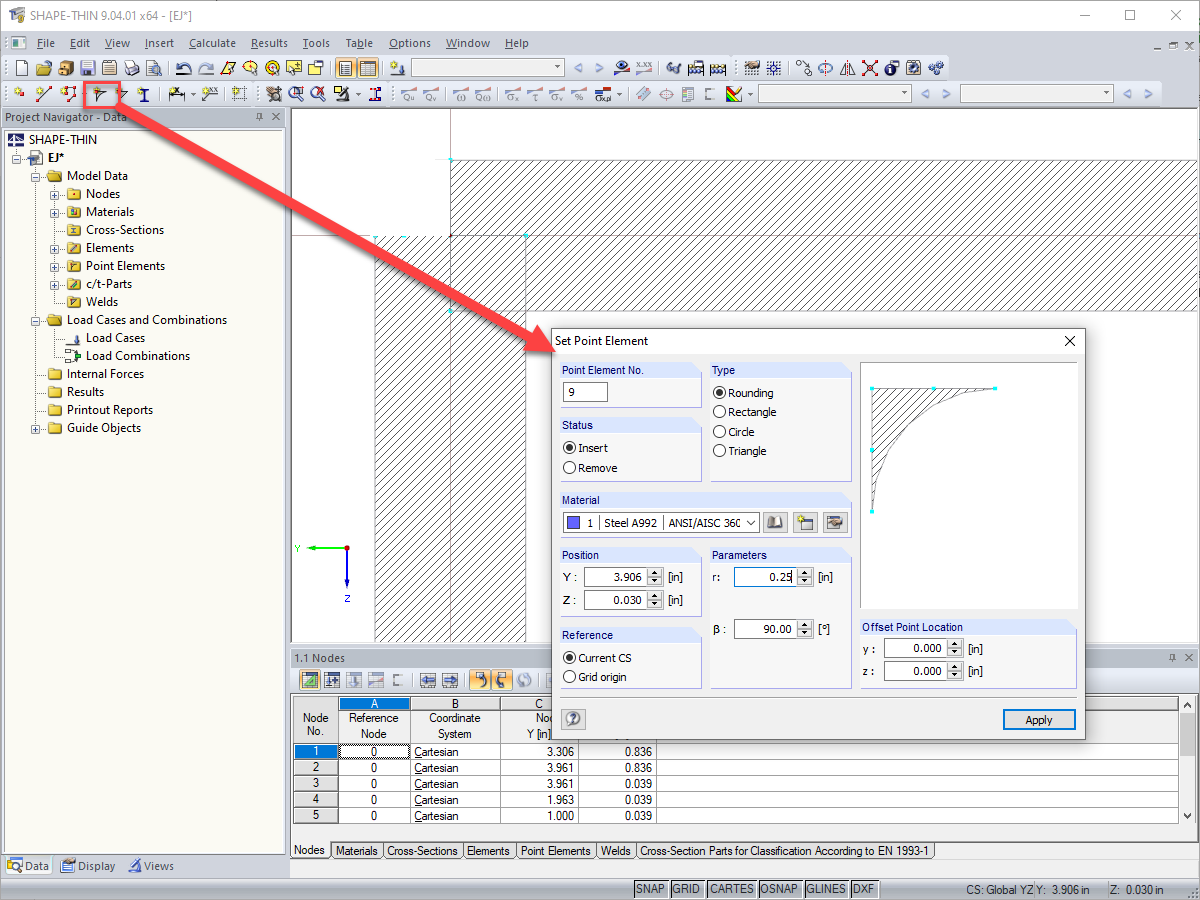Viewport: 1200px width, 900px height.
Task: Click the selection rectangle tool icon
Action: pos(239,94)
